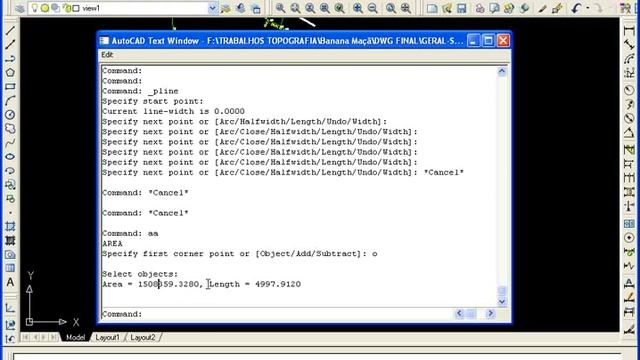Select the Polyline draw tool
Screen dimensions: 640x360
coord(10,58)
